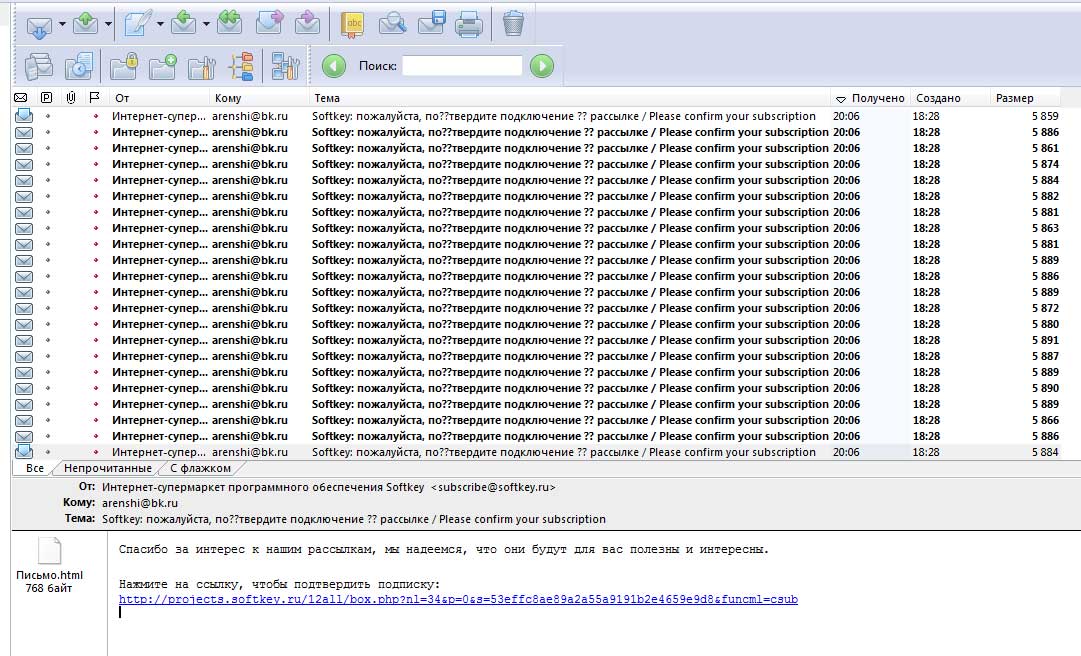Click the save message floppy icon
Screen dimensions: 1081x656
tap(431, 24)
